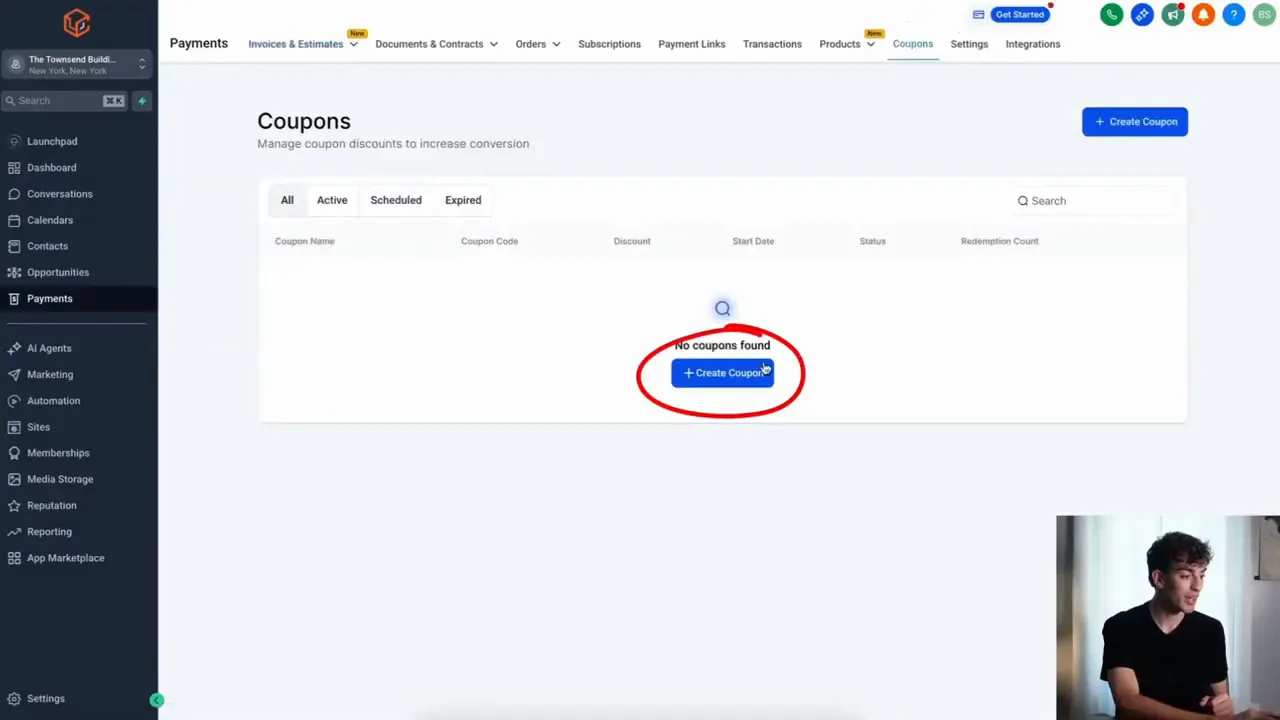Click the top-right Create Coupon button
This screenshot has width=1280, height=720.
point(1135,122)
